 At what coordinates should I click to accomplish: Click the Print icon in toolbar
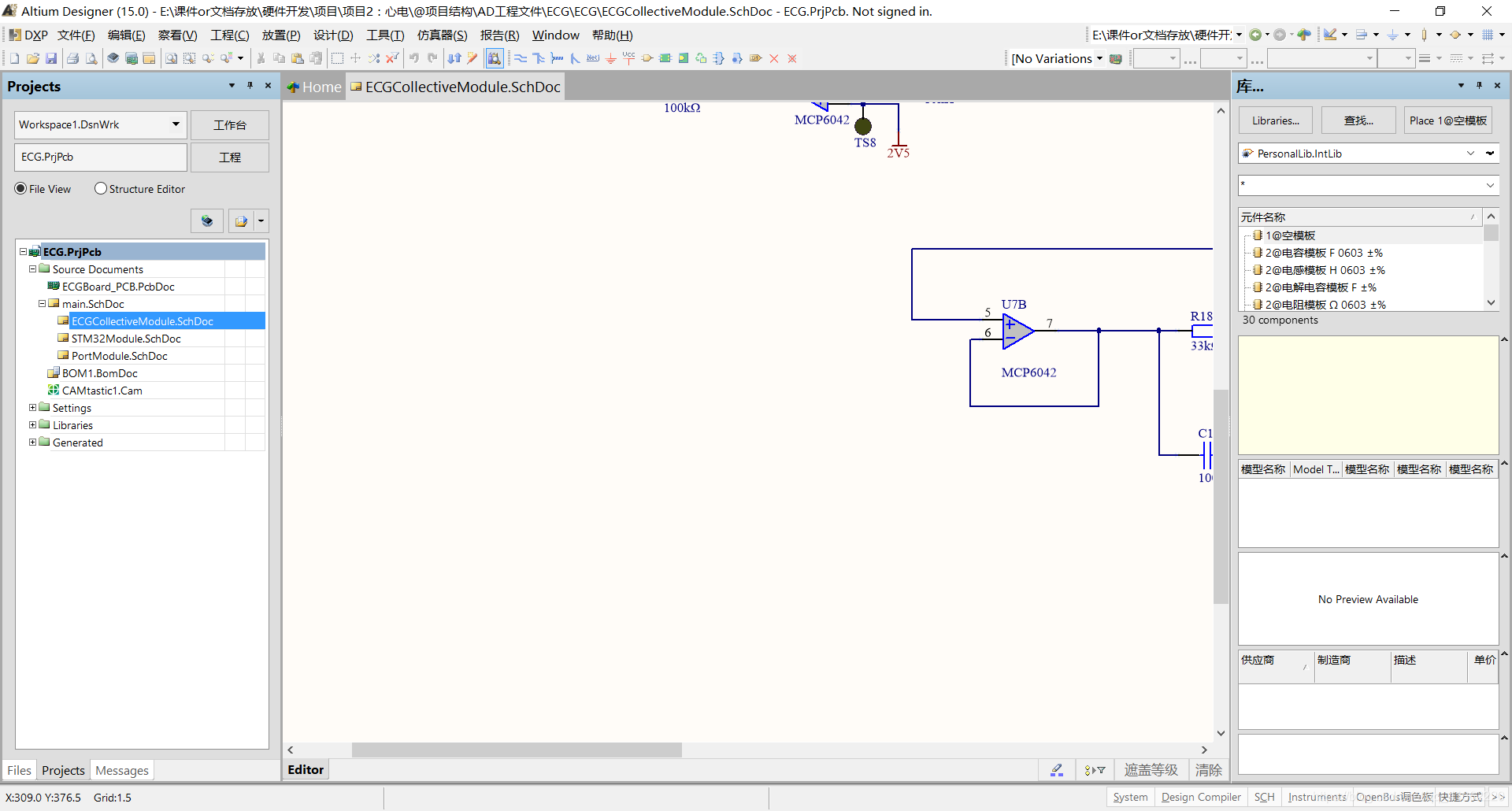tap(73, 58)
